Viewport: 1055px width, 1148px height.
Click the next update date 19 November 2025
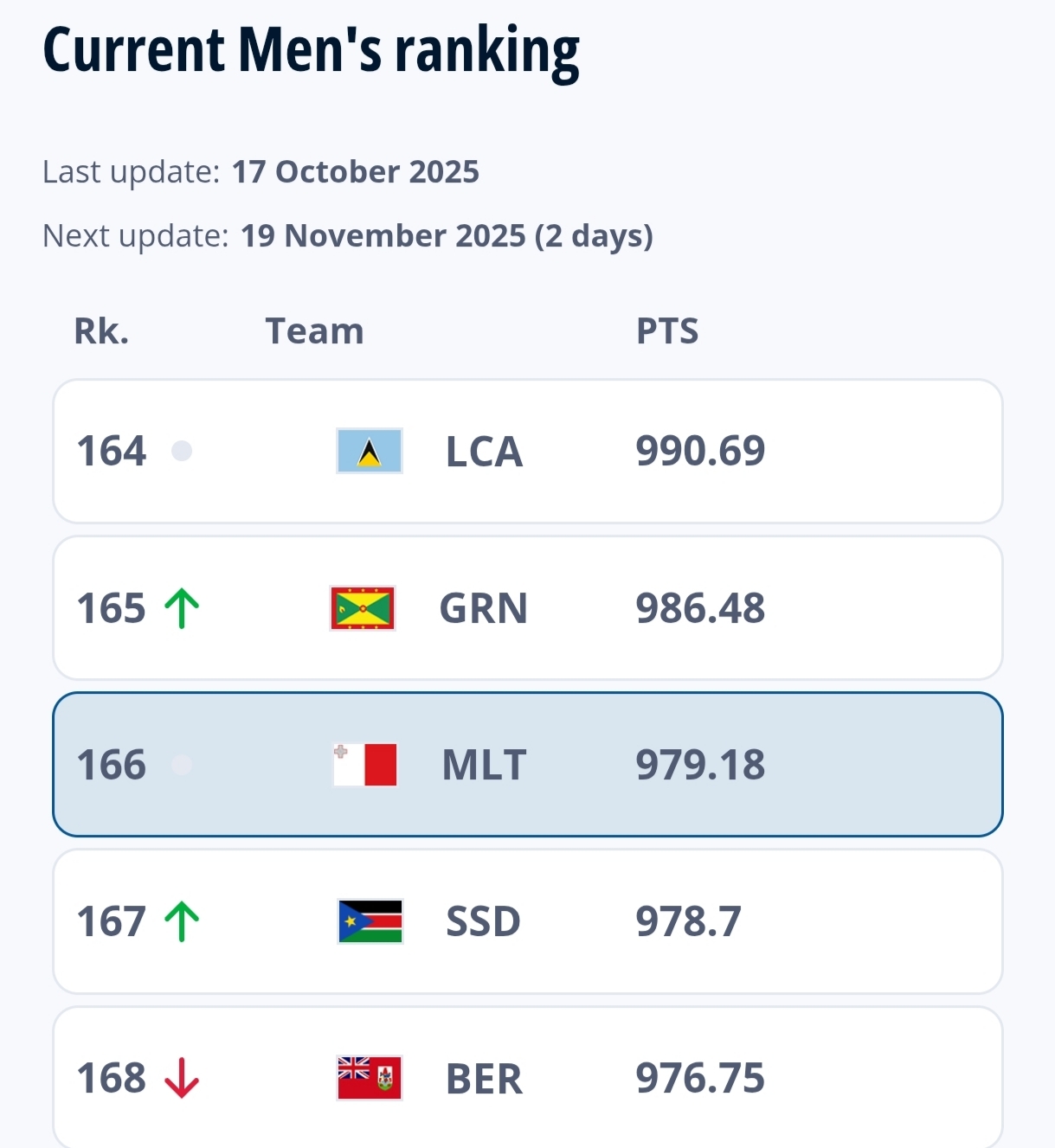[x=383, y=236]
